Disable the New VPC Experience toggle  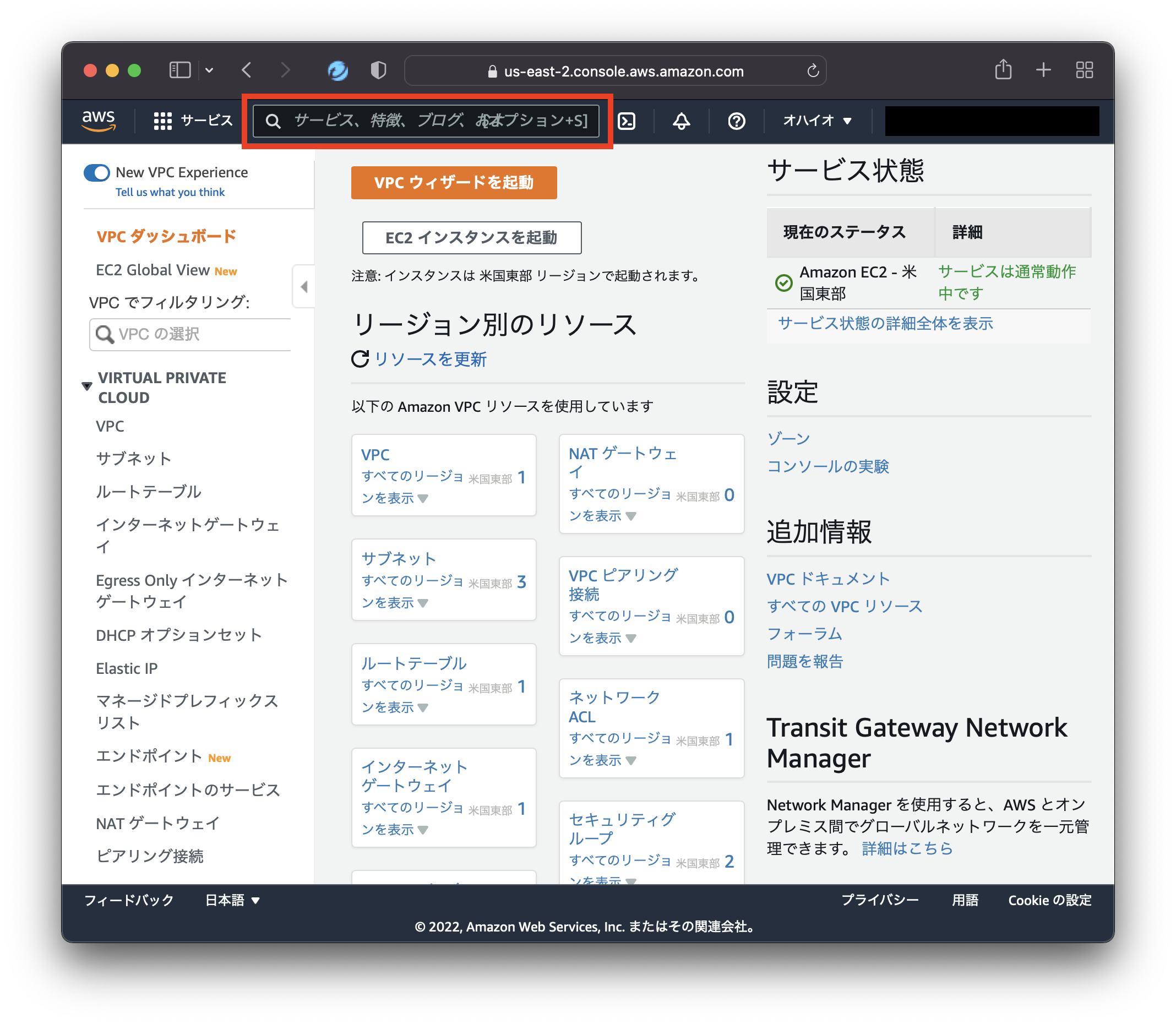pos(97,172)
